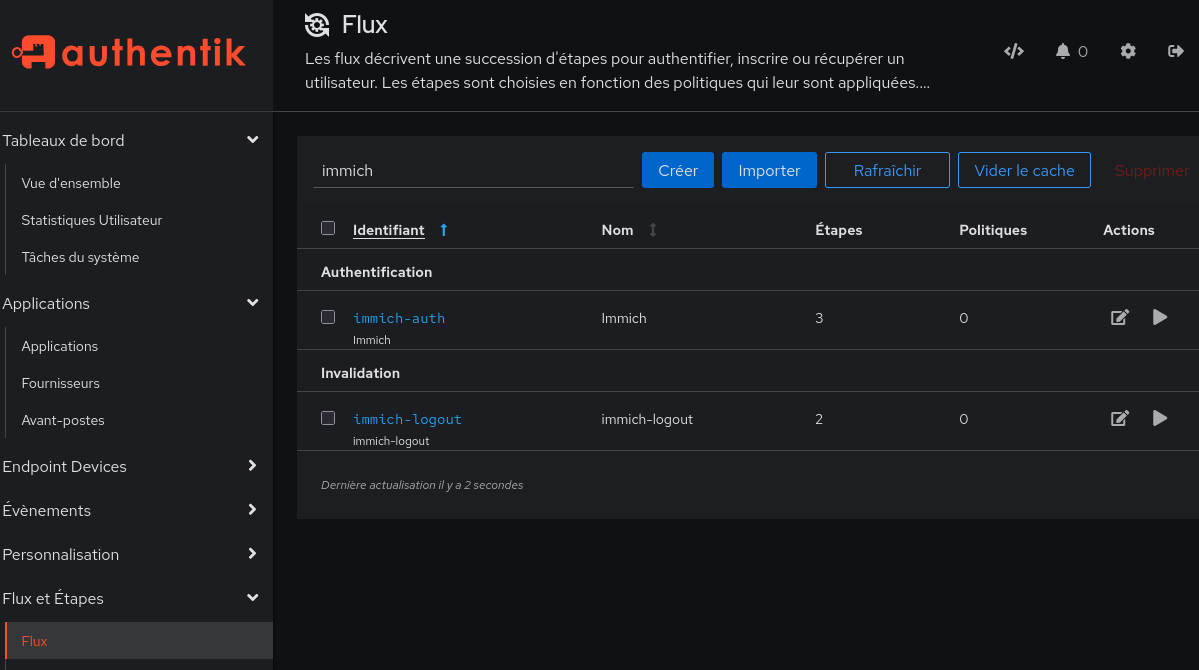This screenshot has width=1199, height=670.
Task: Click the sign-out icon
Action: (1176, 51)
